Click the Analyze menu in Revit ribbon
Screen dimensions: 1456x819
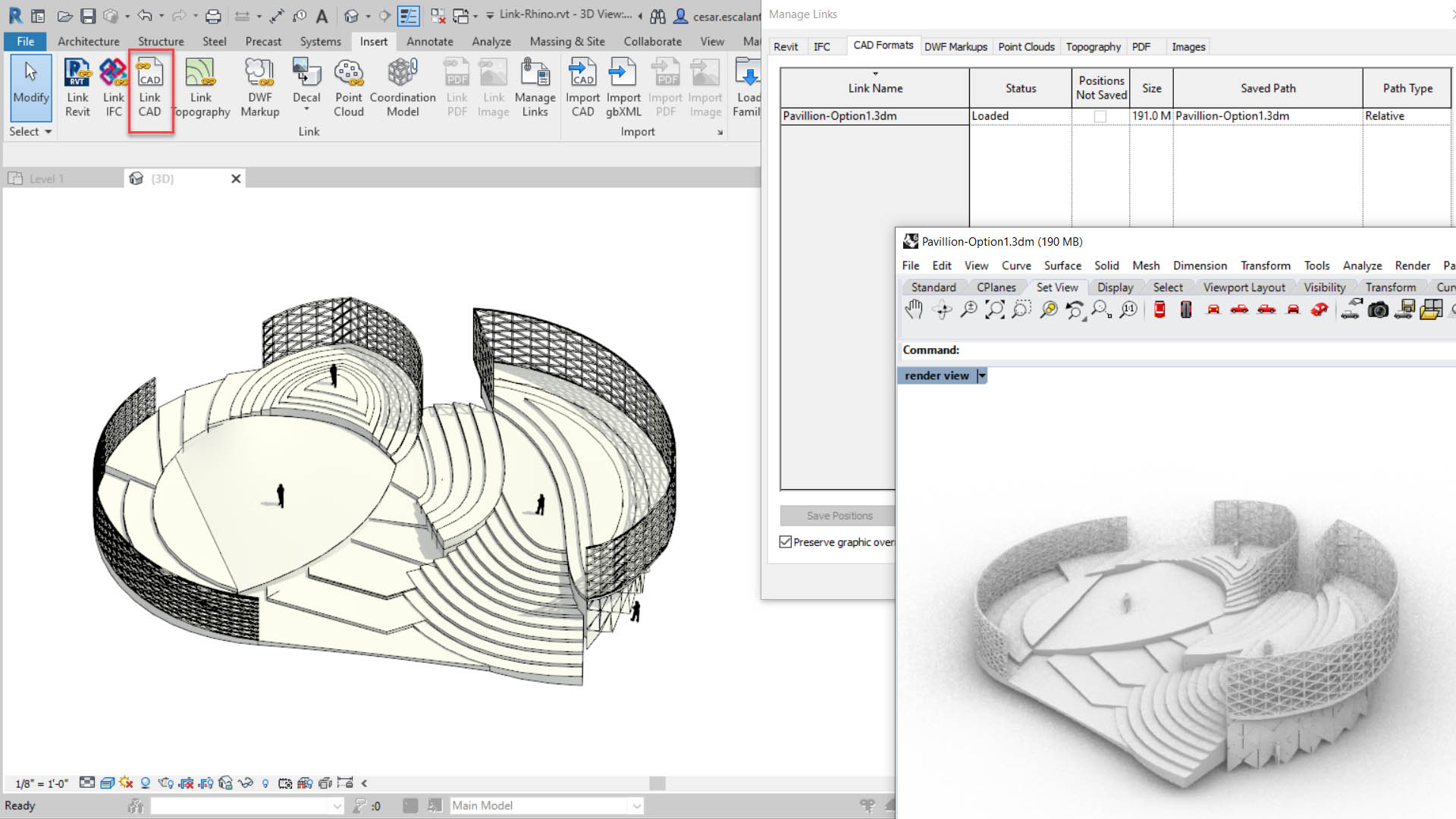pos(490,41)
